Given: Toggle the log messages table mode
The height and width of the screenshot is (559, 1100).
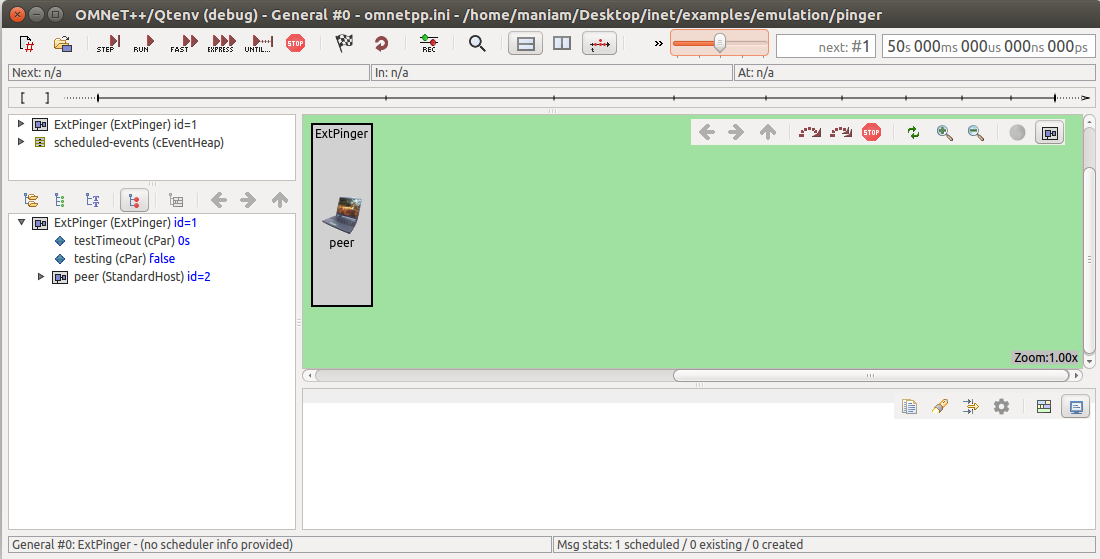Looking at the screenshot, I should click(x=1044, y=406).
